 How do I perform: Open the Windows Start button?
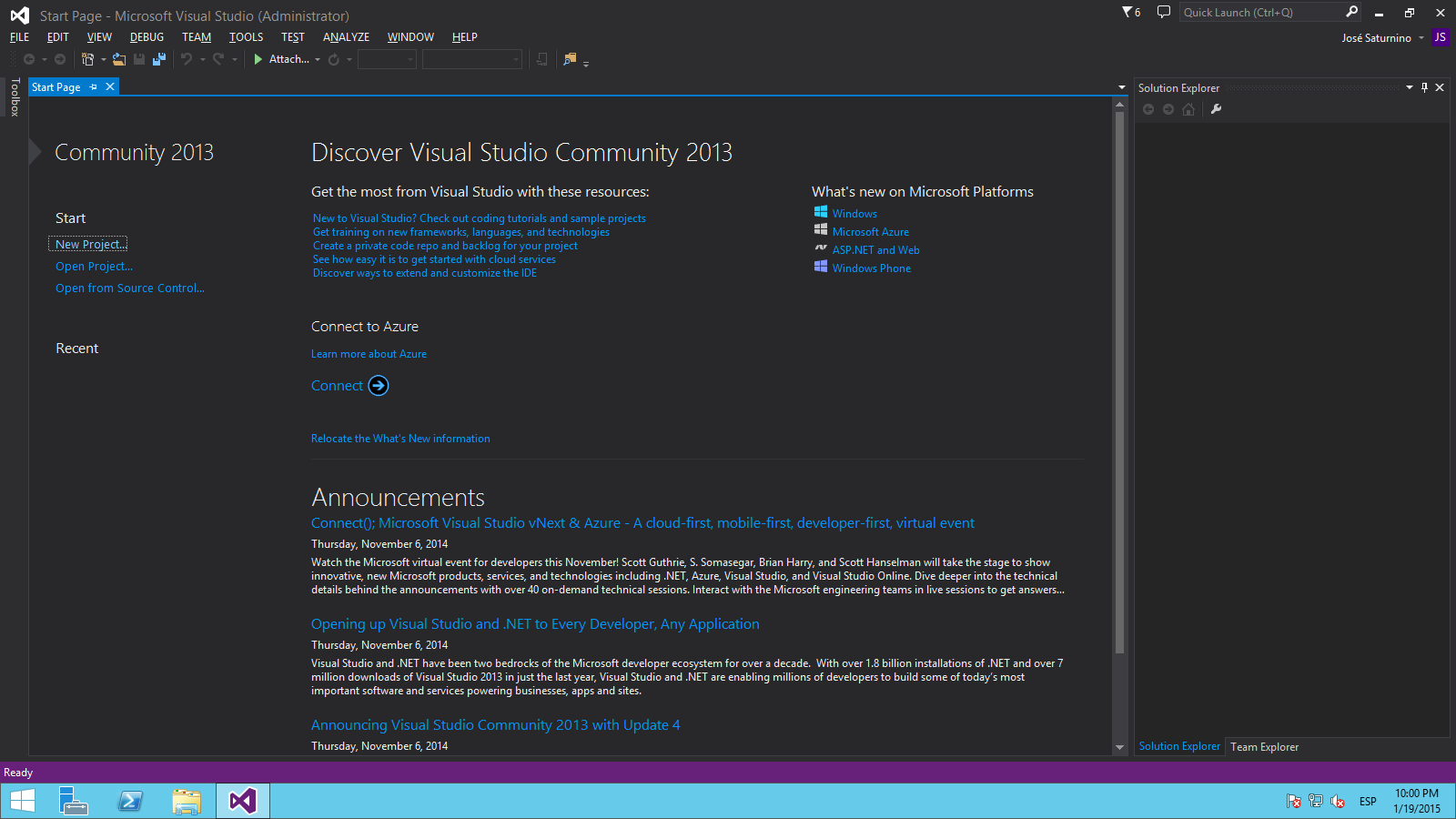22,801
